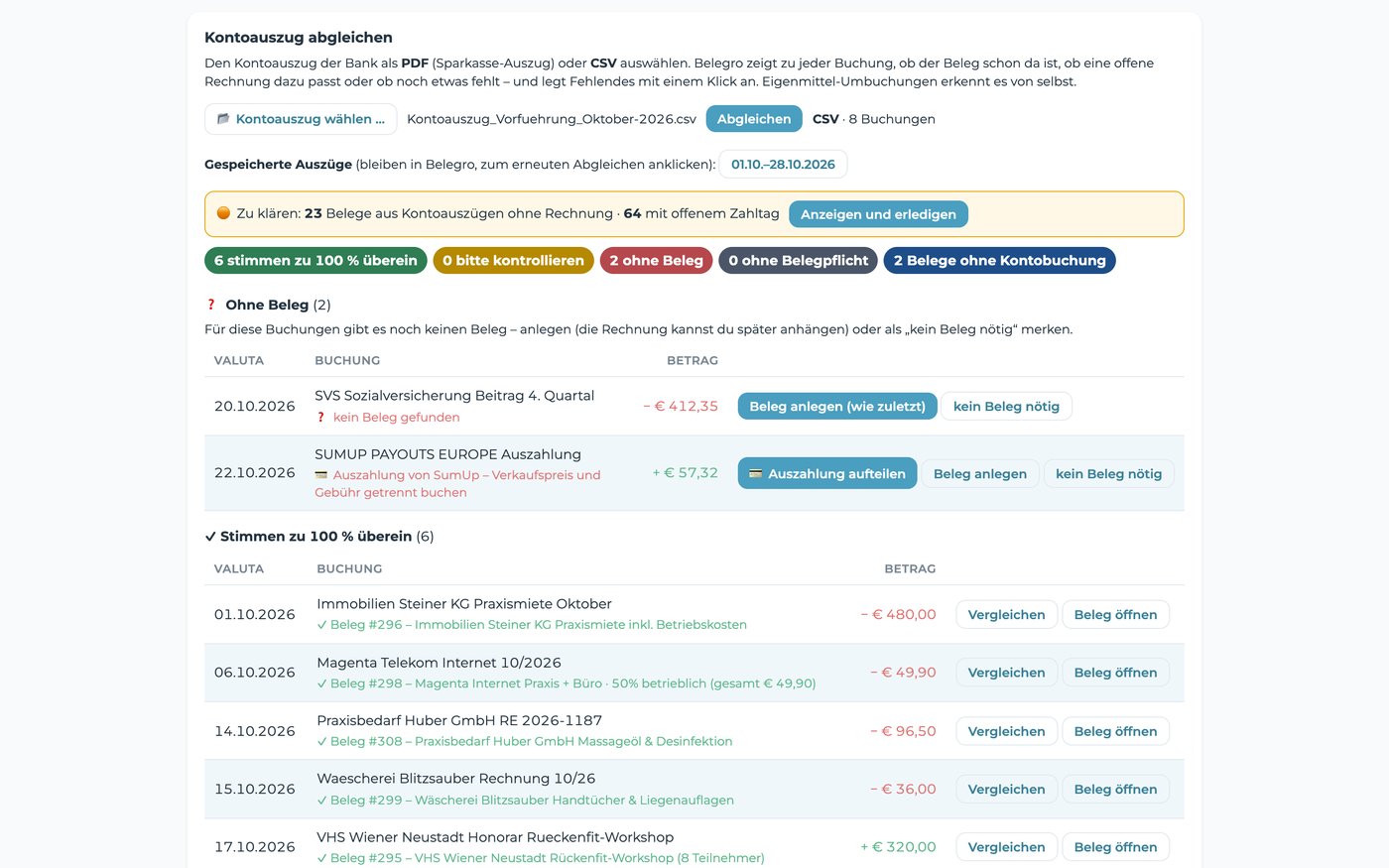
Task: Mark SumUp payout as kein Beleg nötig
Action: tap(1108, 473)
